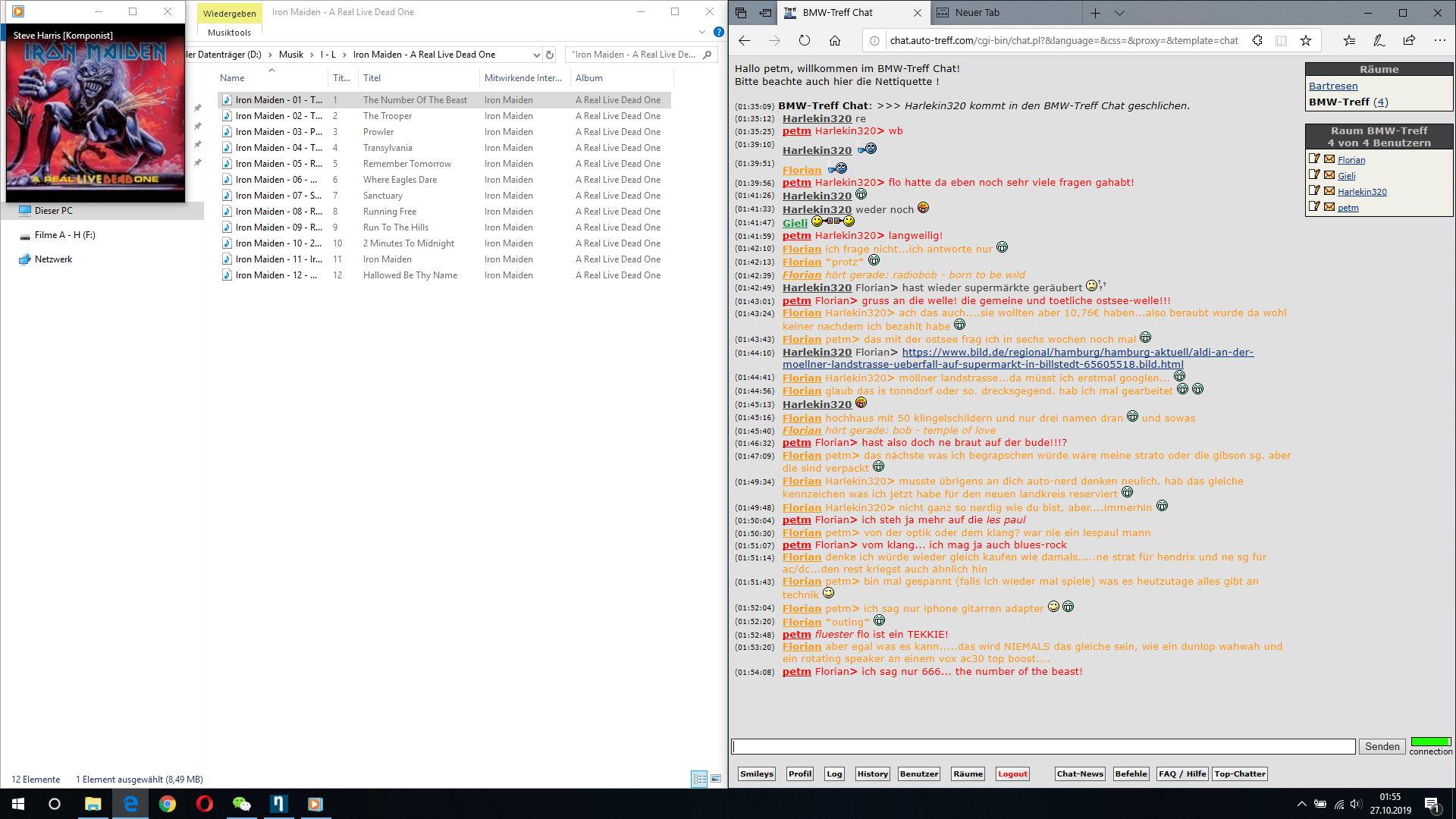Refresh the Explorer folder view
Screen dimensions: 1456x819
point(550,55)
